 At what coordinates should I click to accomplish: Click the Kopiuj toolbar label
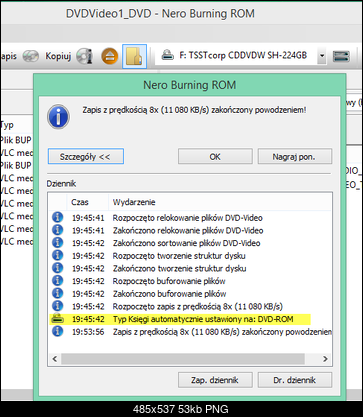pyautogui.click(x=58, y=56)
